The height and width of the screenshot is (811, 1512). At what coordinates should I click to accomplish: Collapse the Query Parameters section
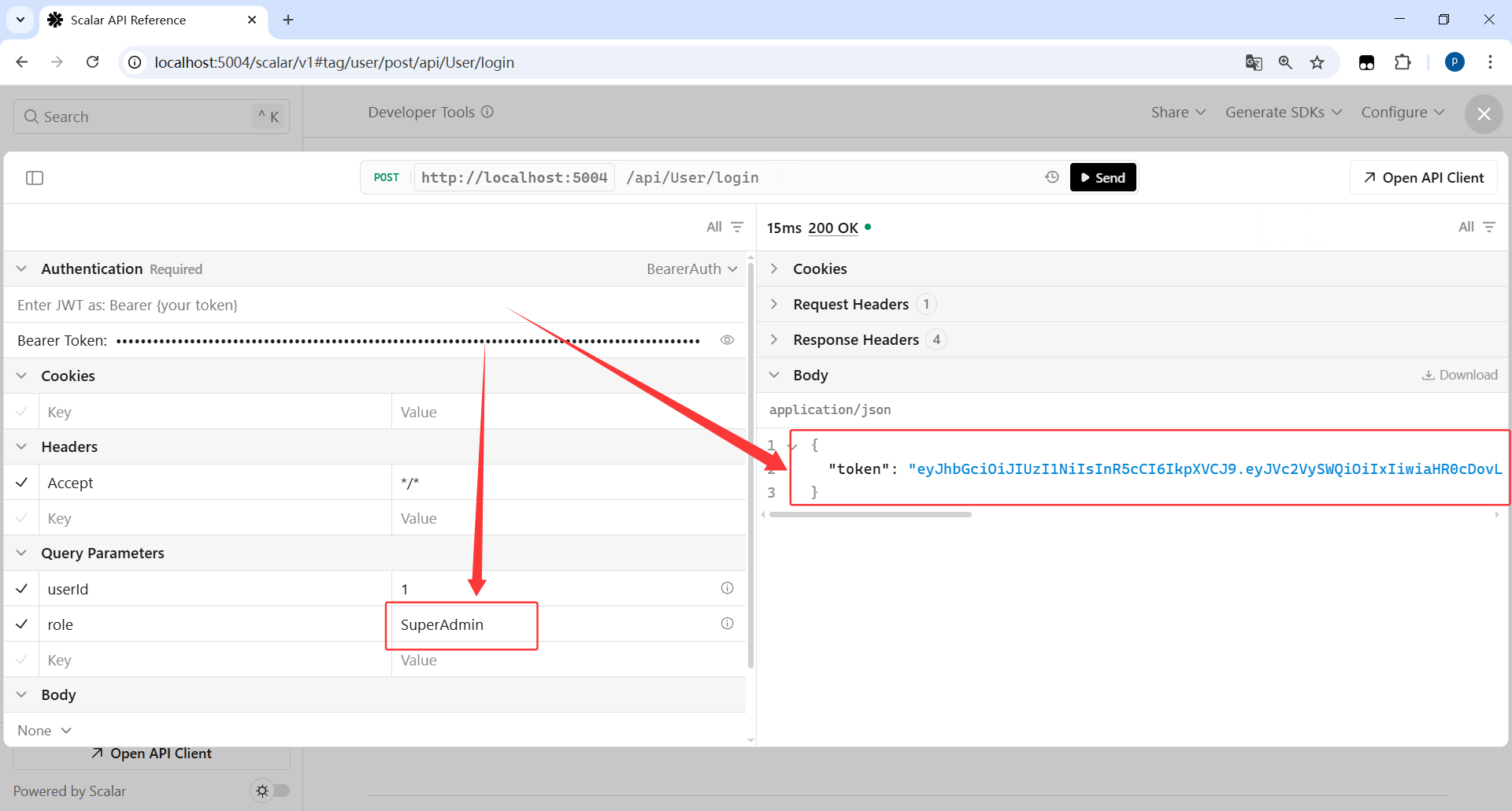click(x=21, y=553)
